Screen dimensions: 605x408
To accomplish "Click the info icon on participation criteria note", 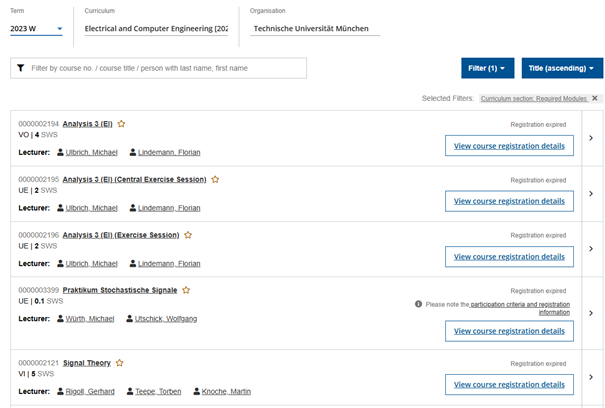I will pyautogui.click(x=418, y=303).
